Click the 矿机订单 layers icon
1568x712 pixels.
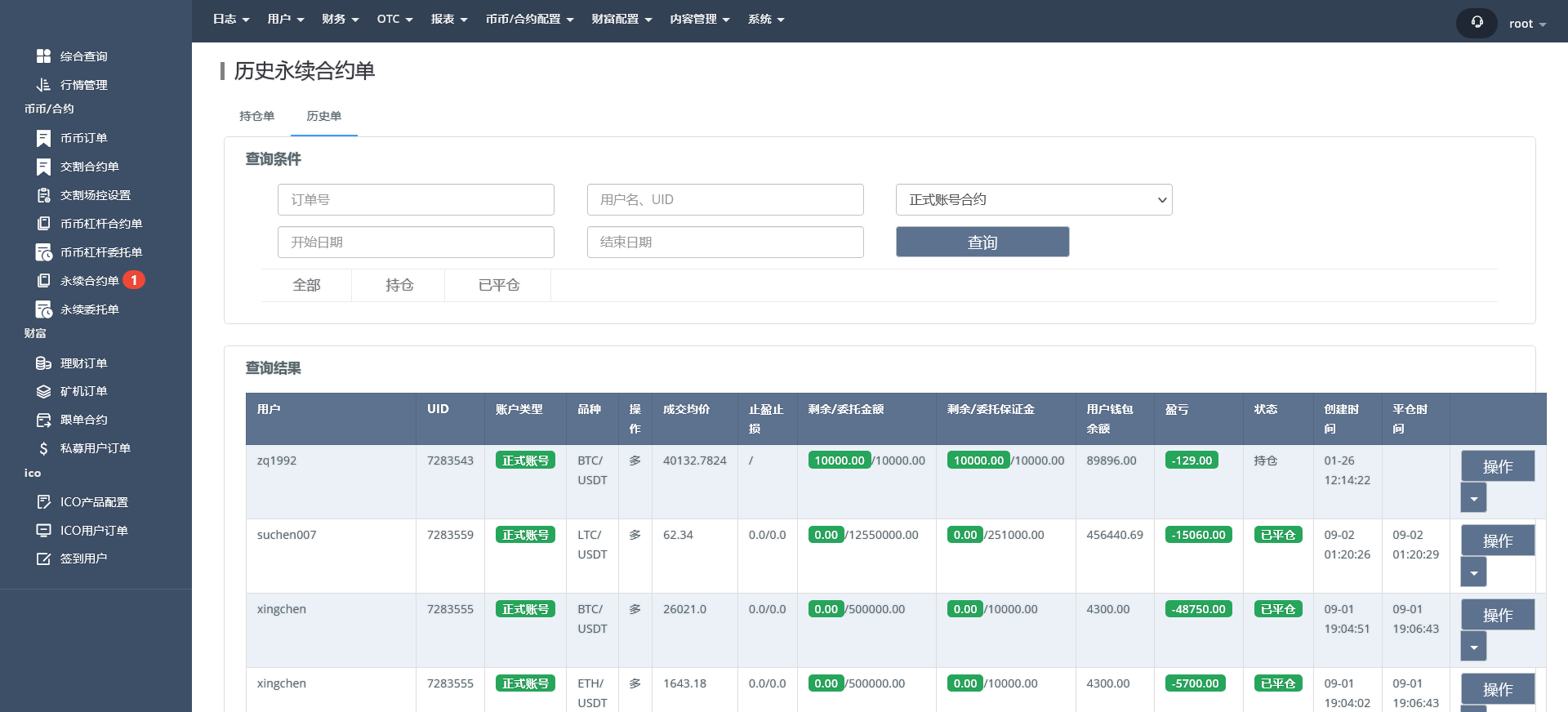click(x=43, y=392)
